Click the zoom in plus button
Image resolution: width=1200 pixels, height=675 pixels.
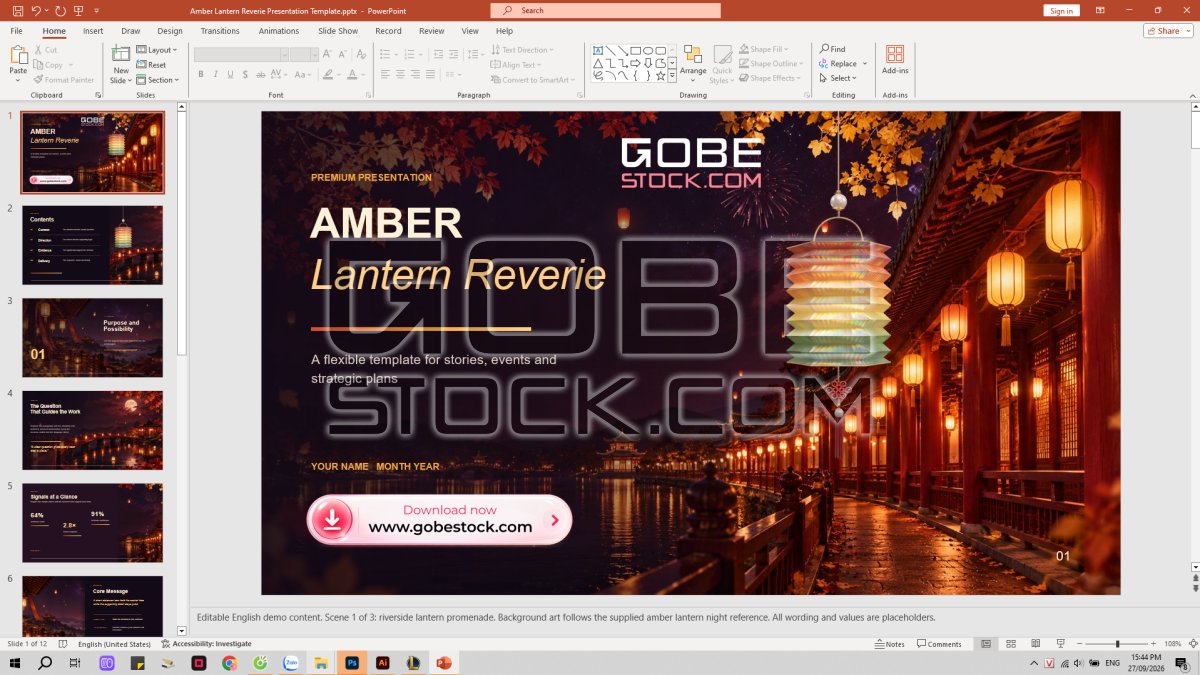pos(1154,644)
